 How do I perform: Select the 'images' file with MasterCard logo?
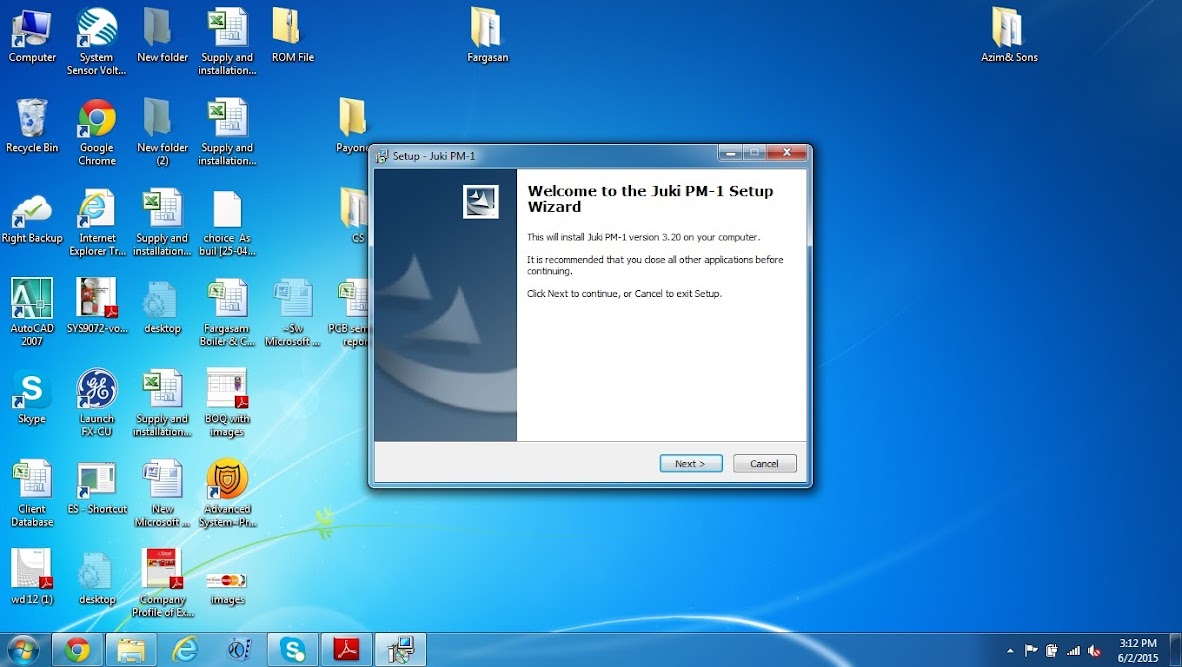point(227,588)
